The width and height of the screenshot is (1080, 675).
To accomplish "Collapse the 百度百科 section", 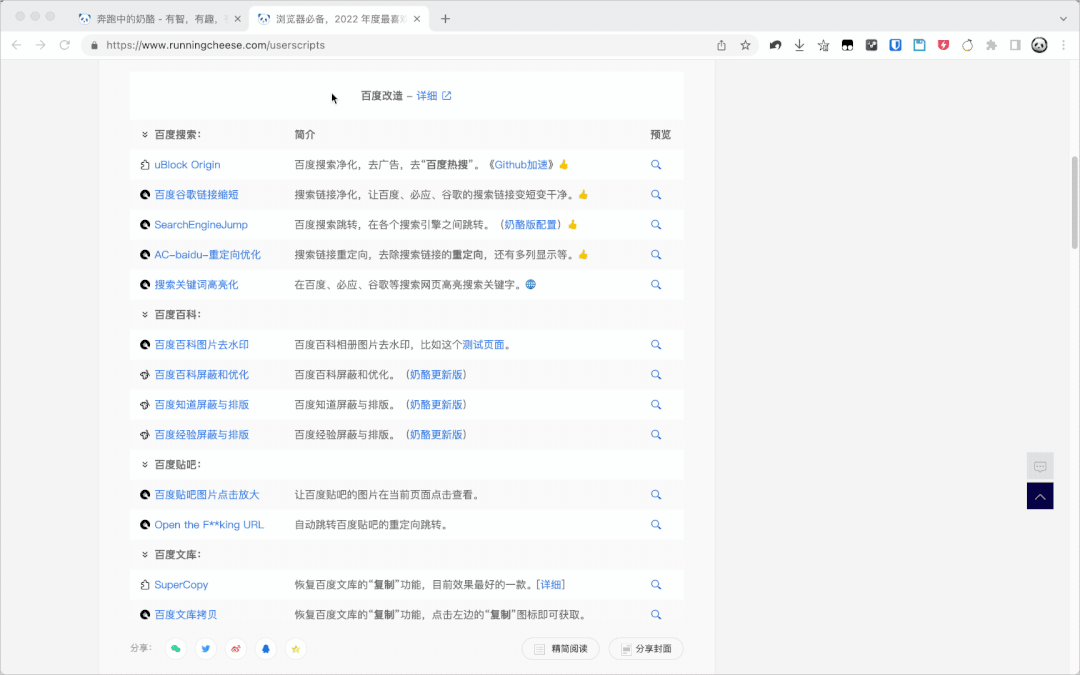I will tap(145, 315).
